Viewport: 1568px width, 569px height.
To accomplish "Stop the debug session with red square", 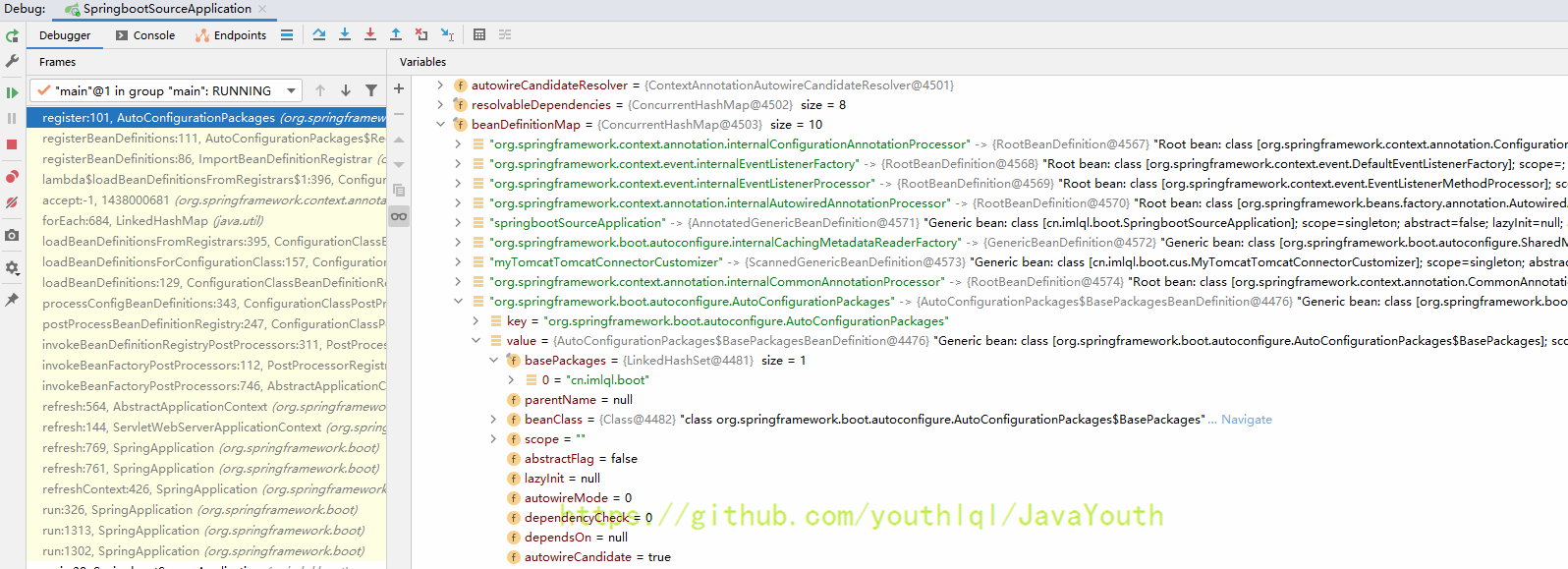I will 12,144.
